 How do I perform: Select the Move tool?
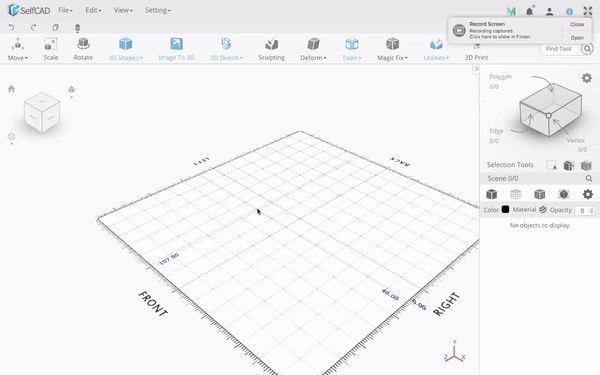pos(18,49)
